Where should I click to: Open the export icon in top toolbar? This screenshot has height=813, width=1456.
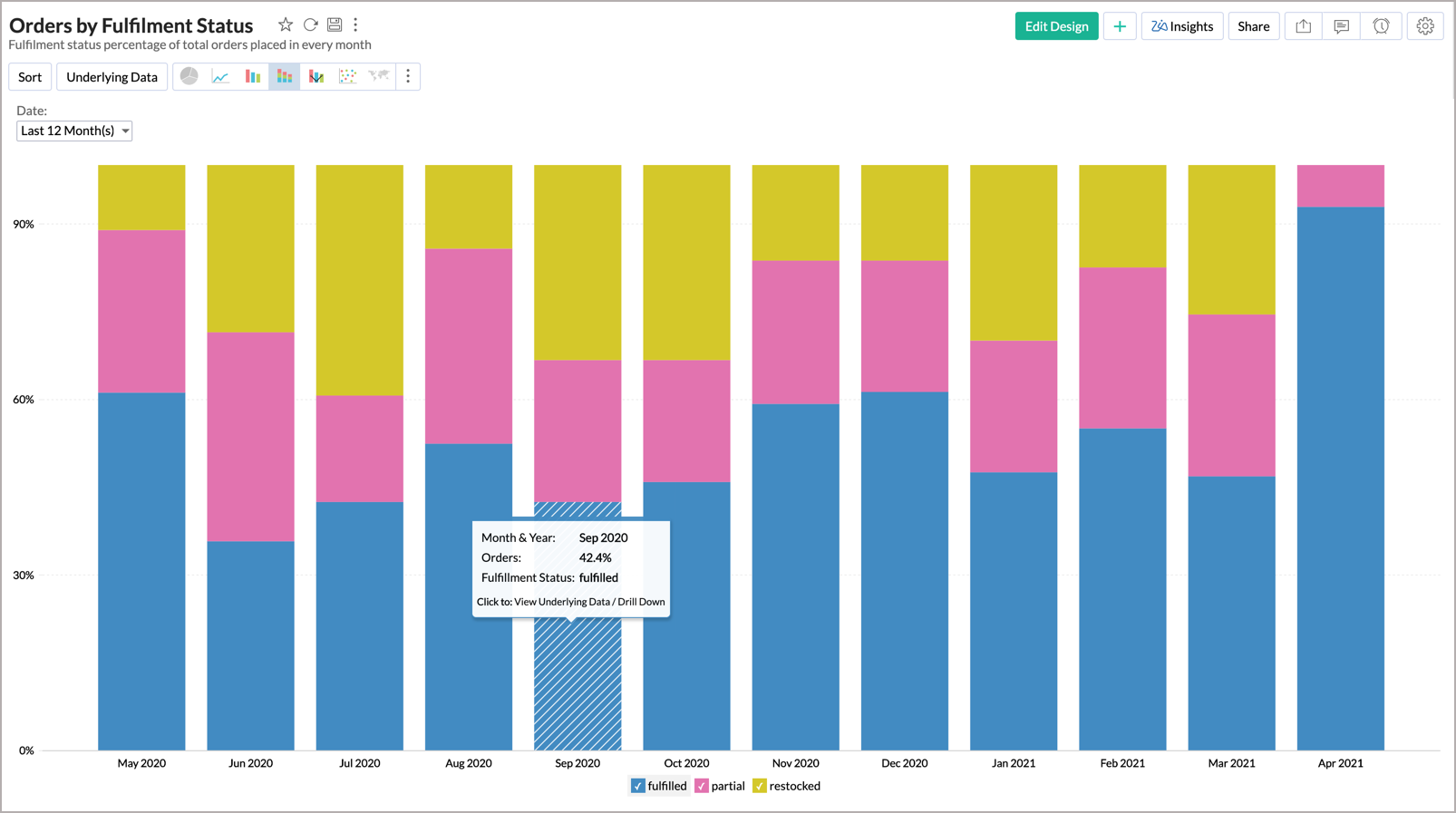coord(1303,26)
